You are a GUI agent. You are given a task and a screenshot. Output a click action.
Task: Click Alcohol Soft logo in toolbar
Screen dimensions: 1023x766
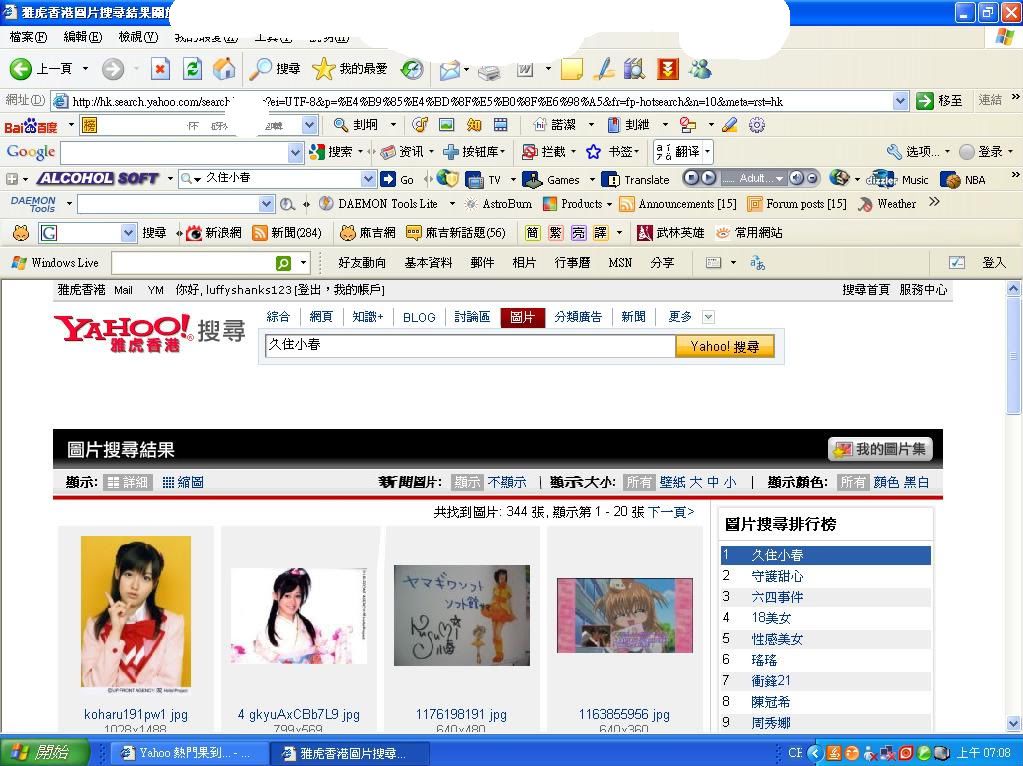(98, 178)
